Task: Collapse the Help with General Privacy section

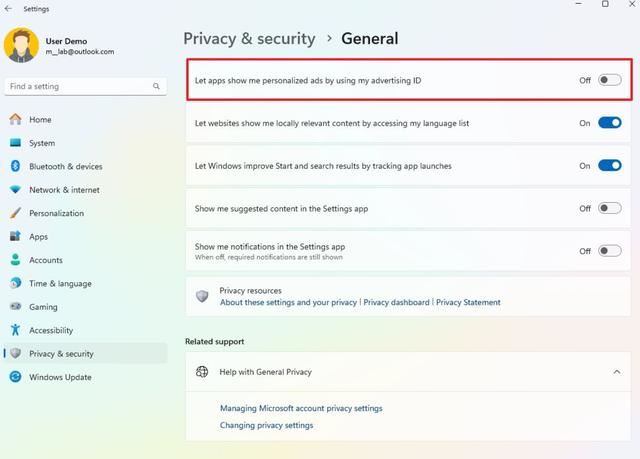Action: point(616,372)
